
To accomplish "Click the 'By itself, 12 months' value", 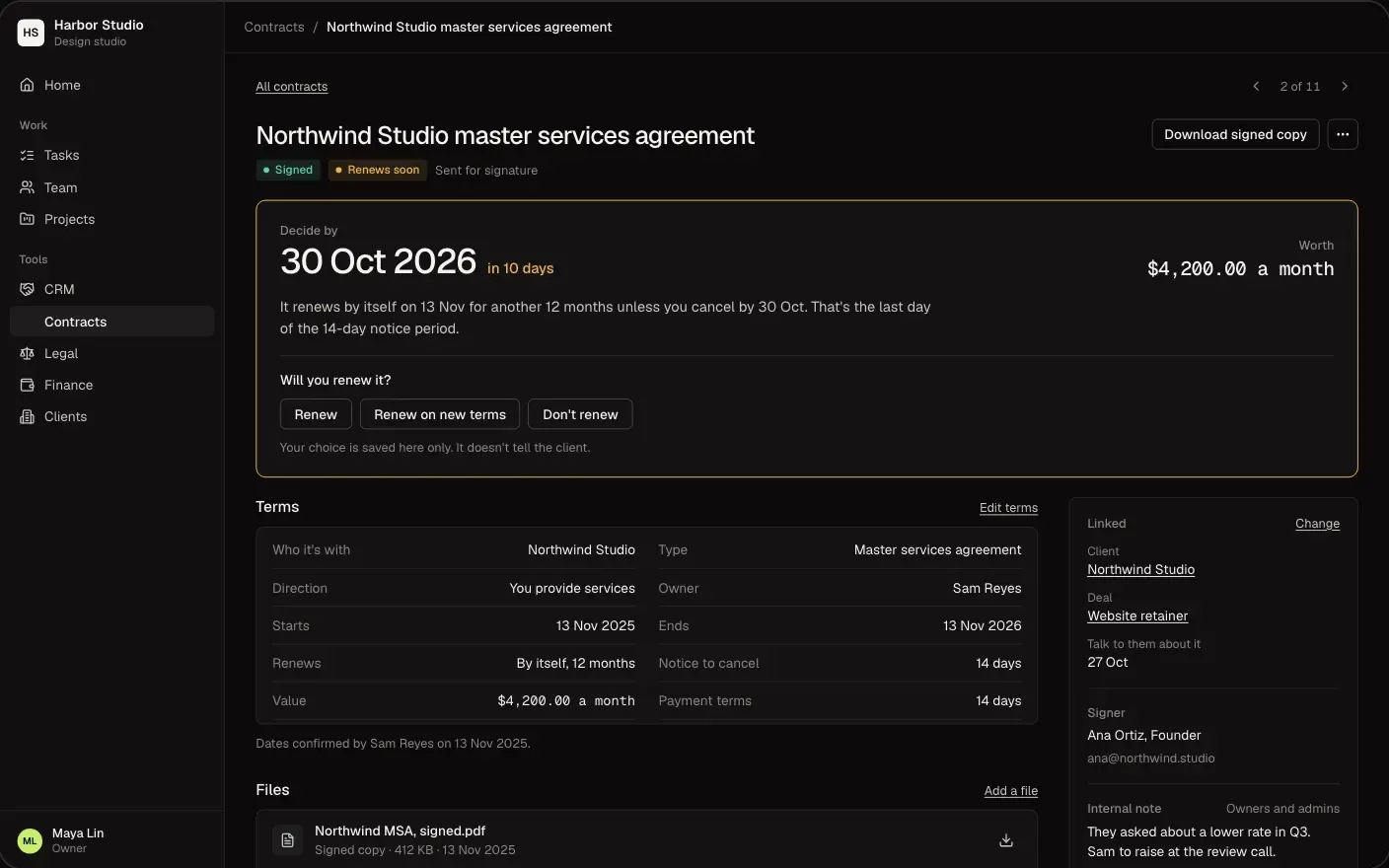I will [576, 663].
